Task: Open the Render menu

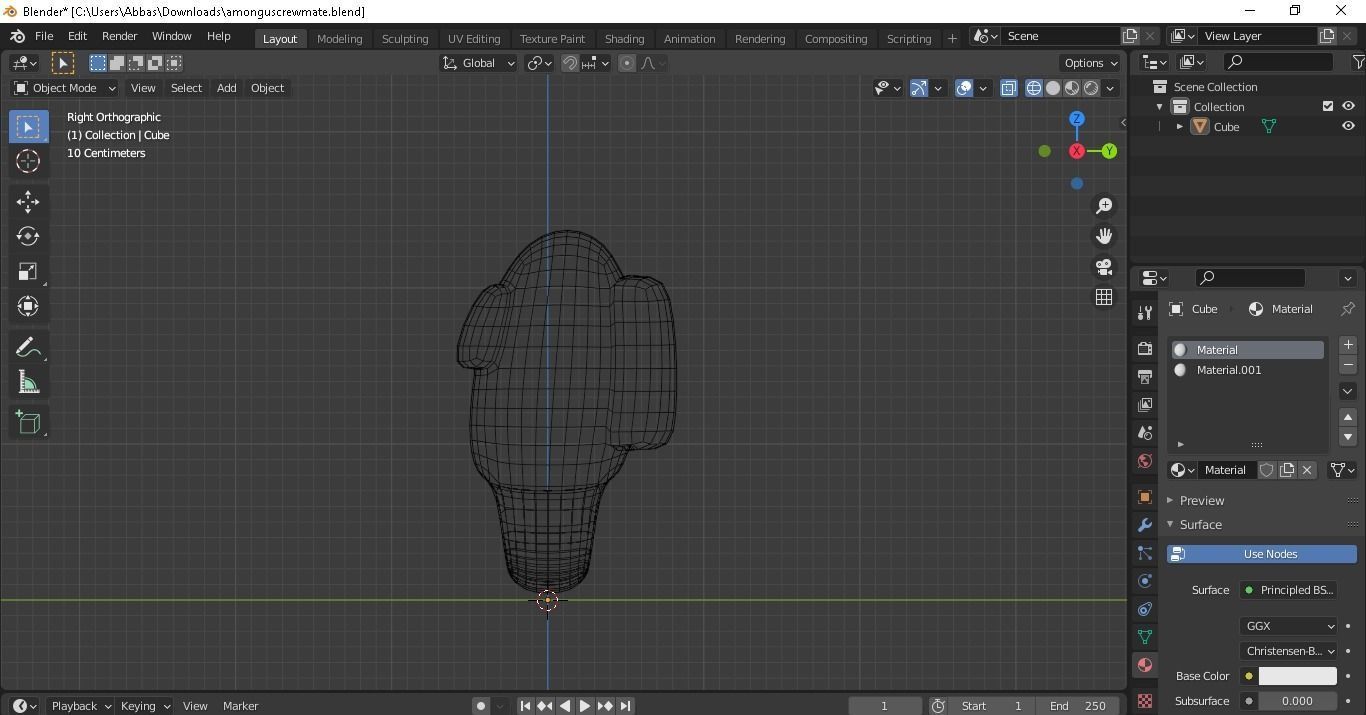Action: click(119, 36)
